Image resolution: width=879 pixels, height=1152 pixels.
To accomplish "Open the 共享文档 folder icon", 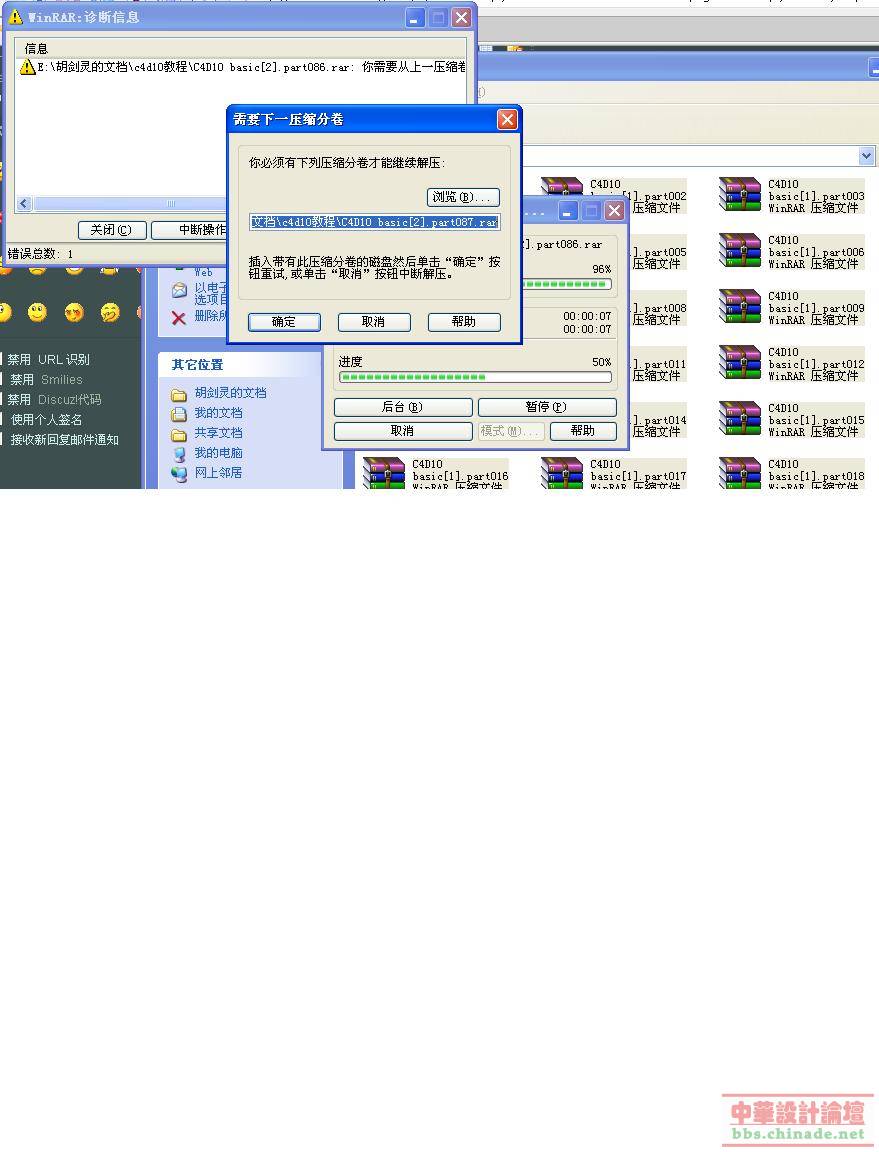I will tap(179, 433).
